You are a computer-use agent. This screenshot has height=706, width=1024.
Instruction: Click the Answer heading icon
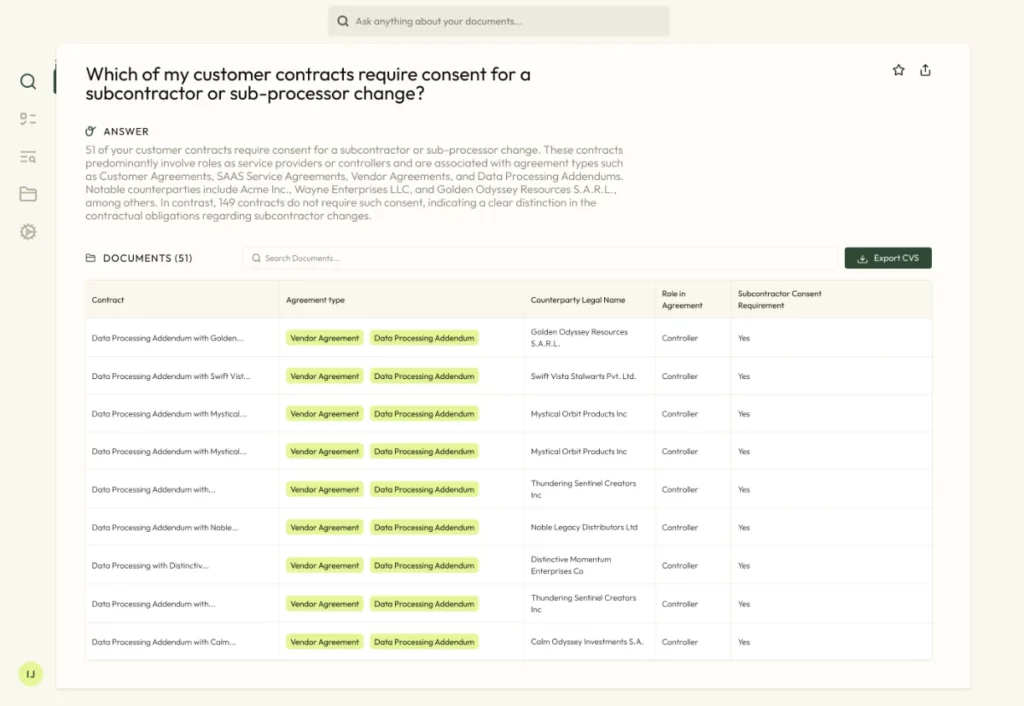click(91, 131)
